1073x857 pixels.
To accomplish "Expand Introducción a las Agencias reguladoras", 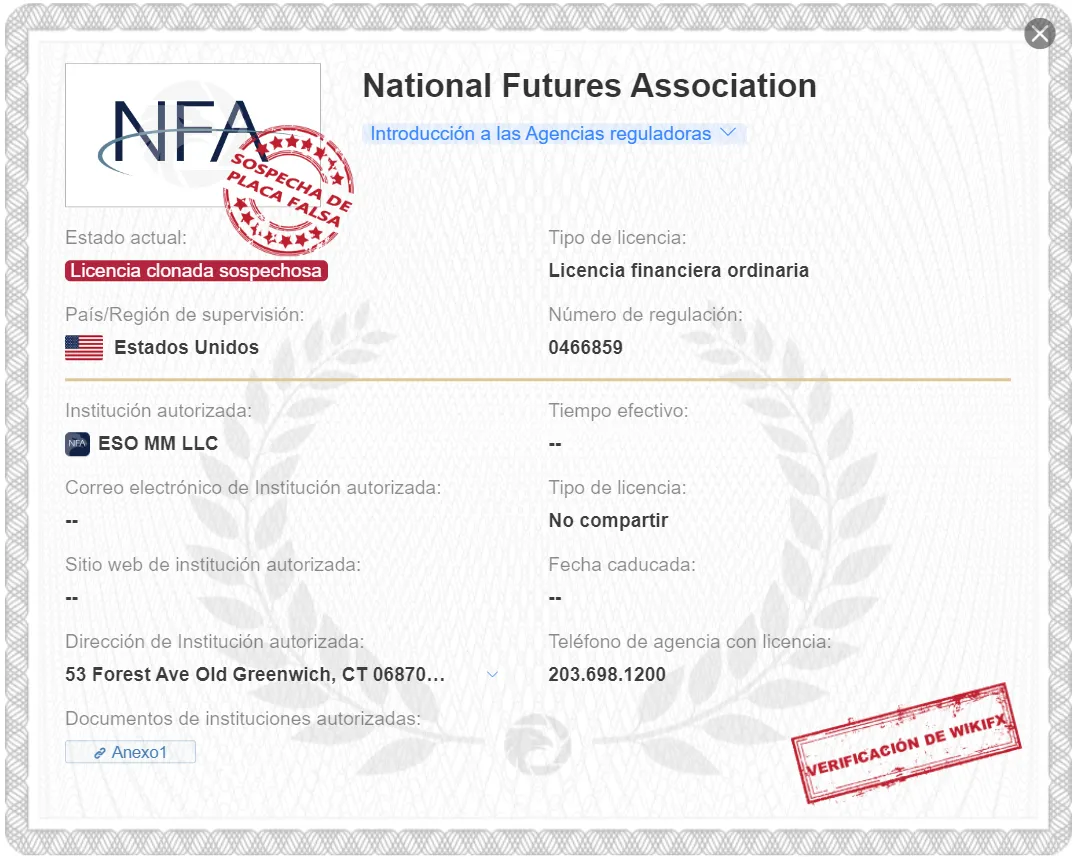I will (553, 133).
